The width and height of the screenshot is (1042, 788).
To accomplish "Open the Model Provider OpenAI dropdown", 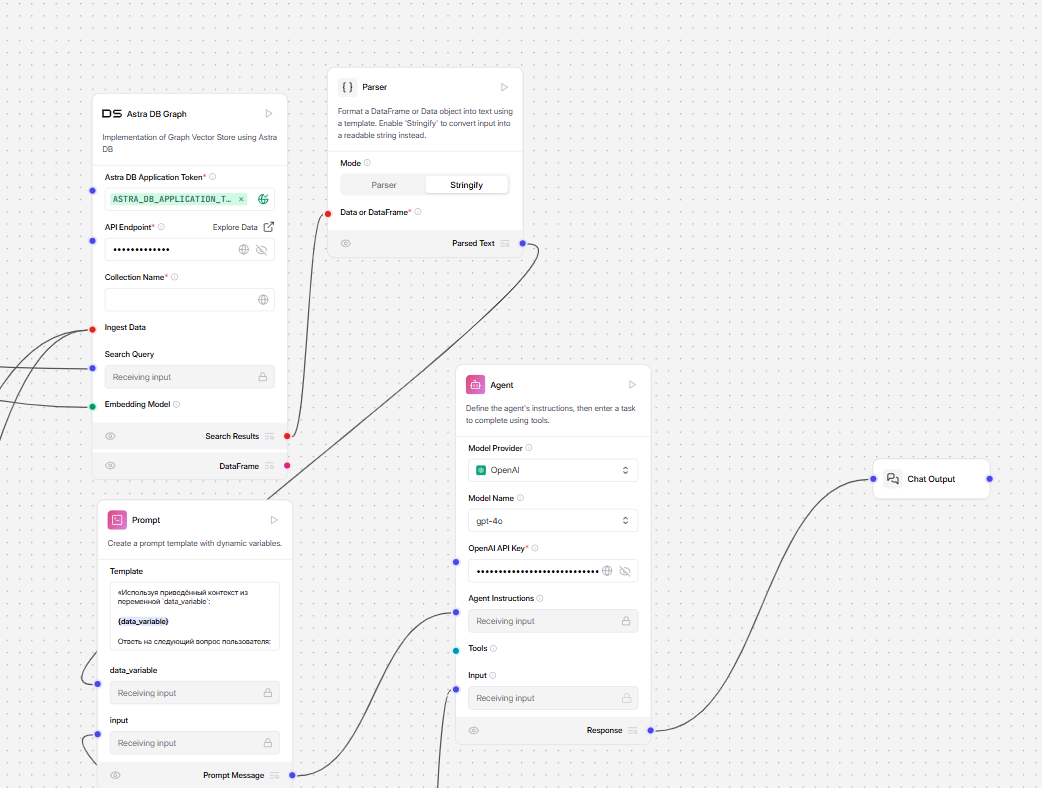I will click(552, 470).
